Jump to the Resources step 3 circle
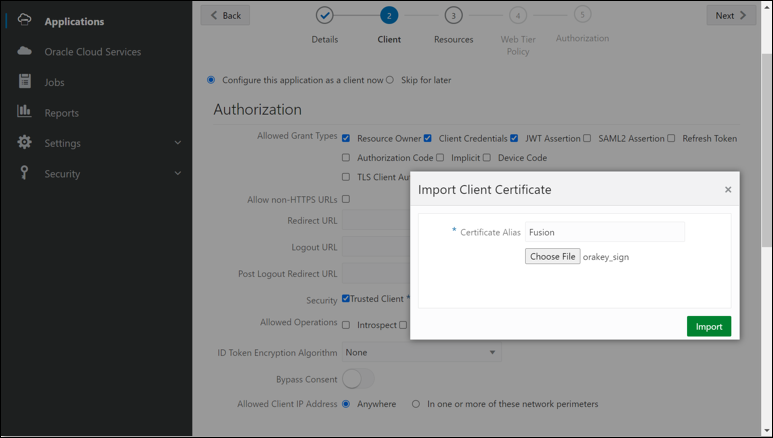This screenshot has width=773, height=438. [x=454, y=15]
